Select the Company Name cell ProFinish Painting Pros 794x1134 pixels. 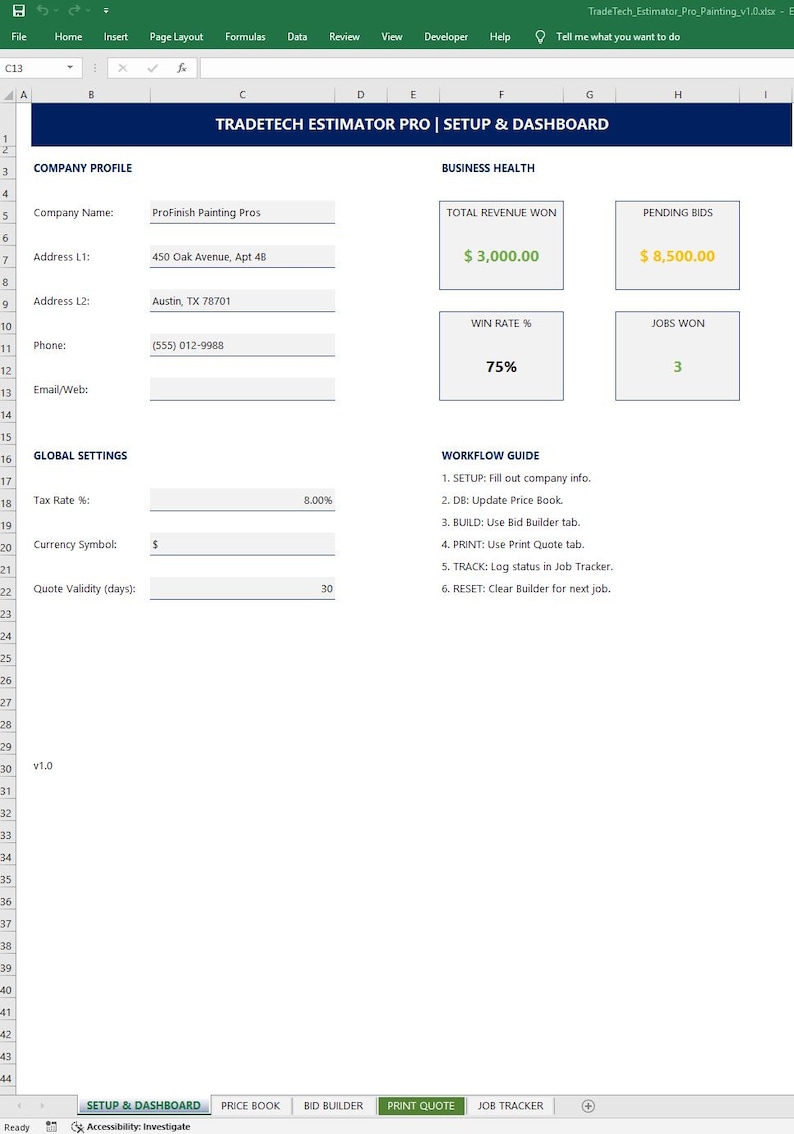pos(242,213)
